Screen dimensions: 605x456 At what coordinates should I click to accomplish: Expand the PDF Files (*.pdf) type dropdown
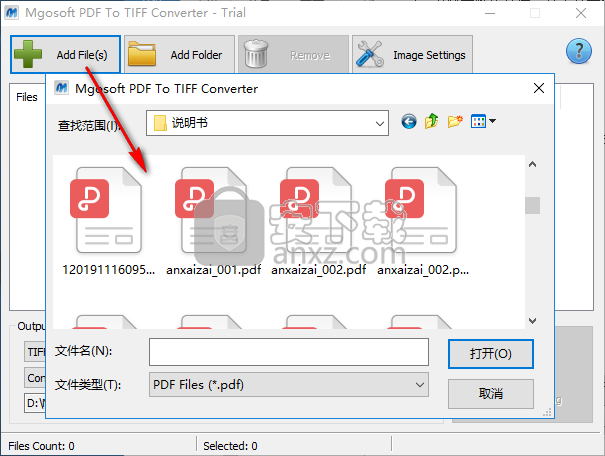point(419,385)
